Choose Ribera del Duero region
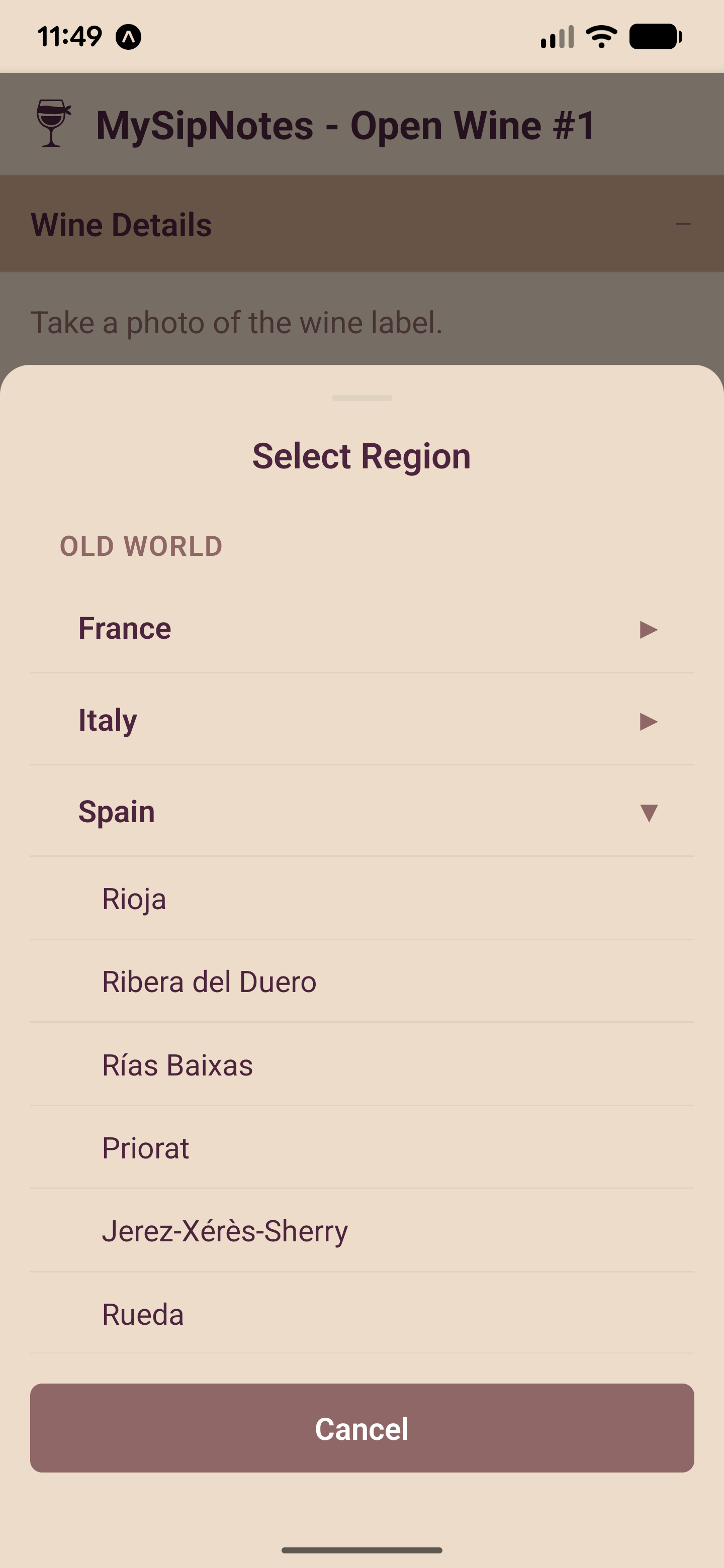Screen dimensions: 724x1568 pos(209,981)
